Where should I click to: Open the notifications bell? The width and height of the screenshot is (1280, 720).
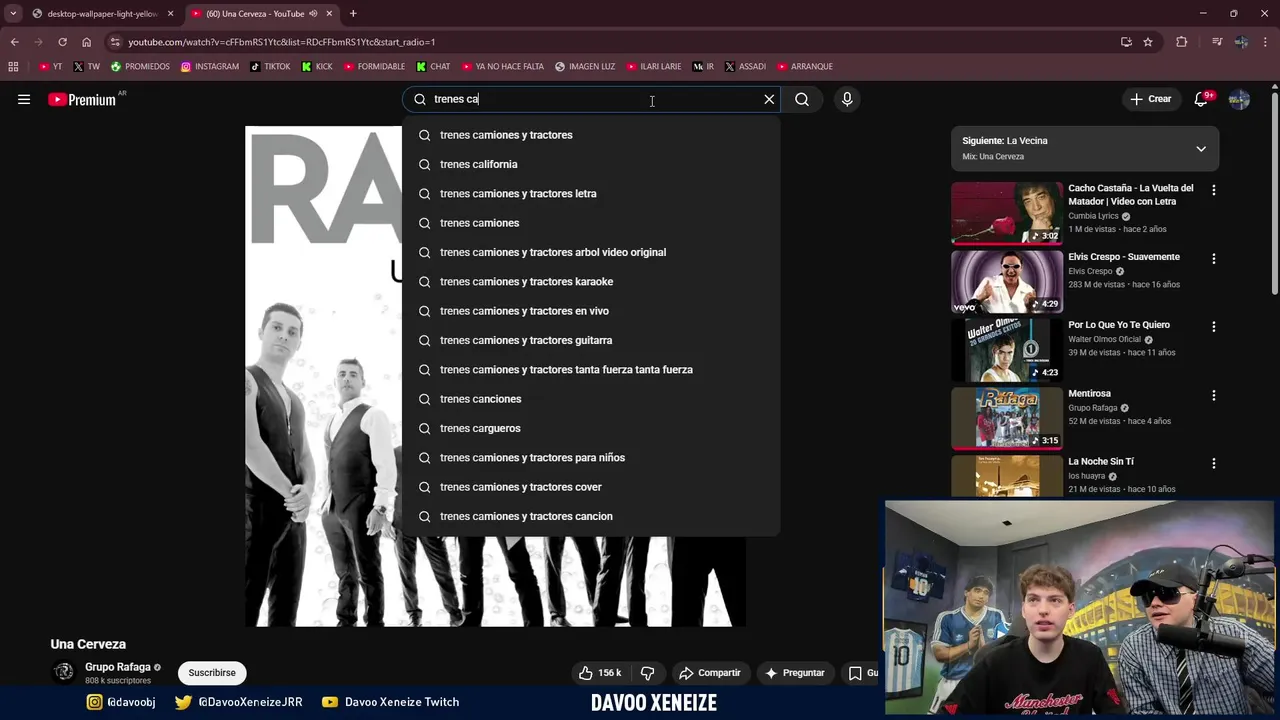pyautogui.click(x=1201, y=99)
